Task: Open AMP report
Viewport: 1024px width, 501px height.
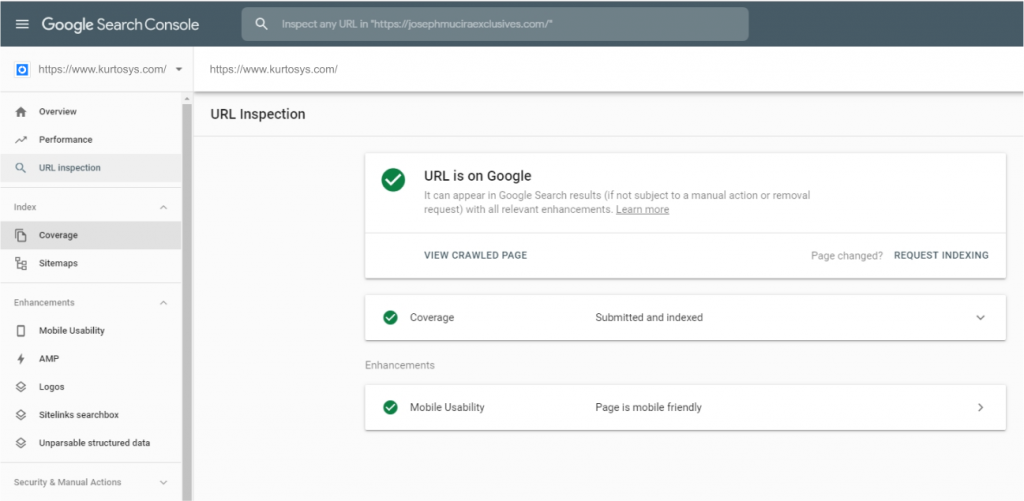Action: coord(91,359)
